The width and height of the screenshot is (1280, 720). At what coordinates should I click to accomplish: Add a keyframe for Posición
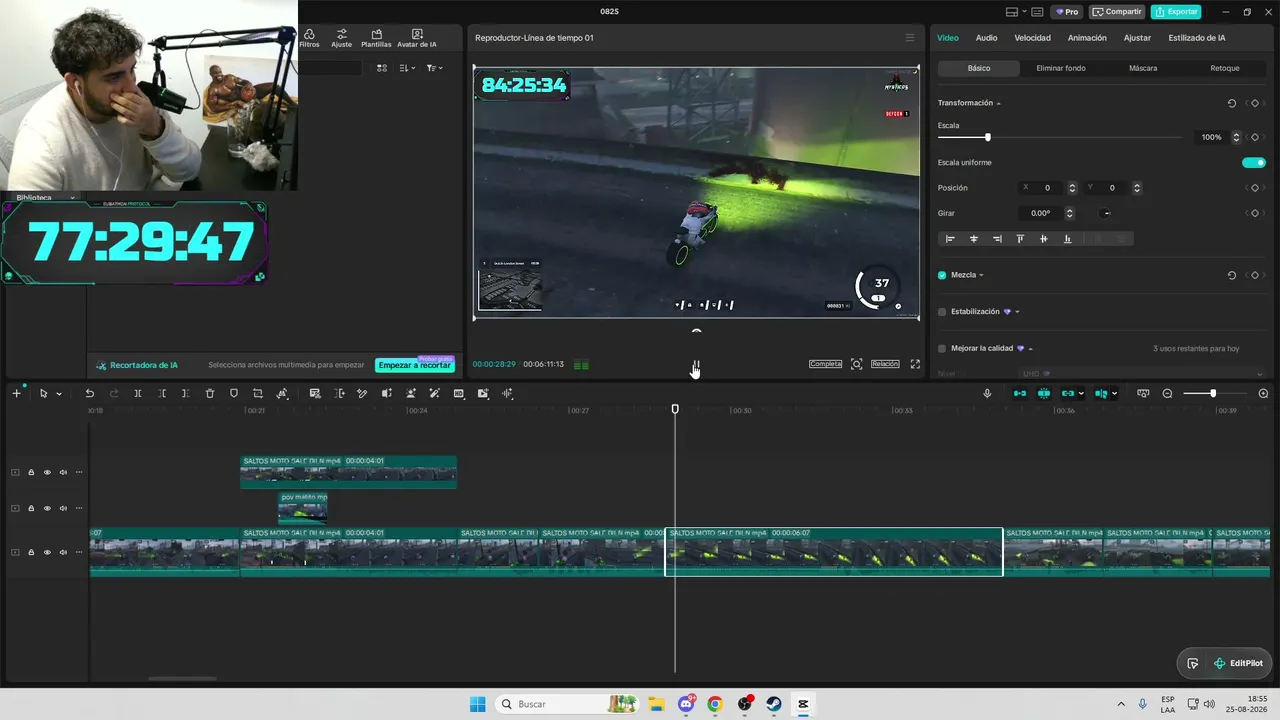pyautogui.click(x=1255, y=188)
